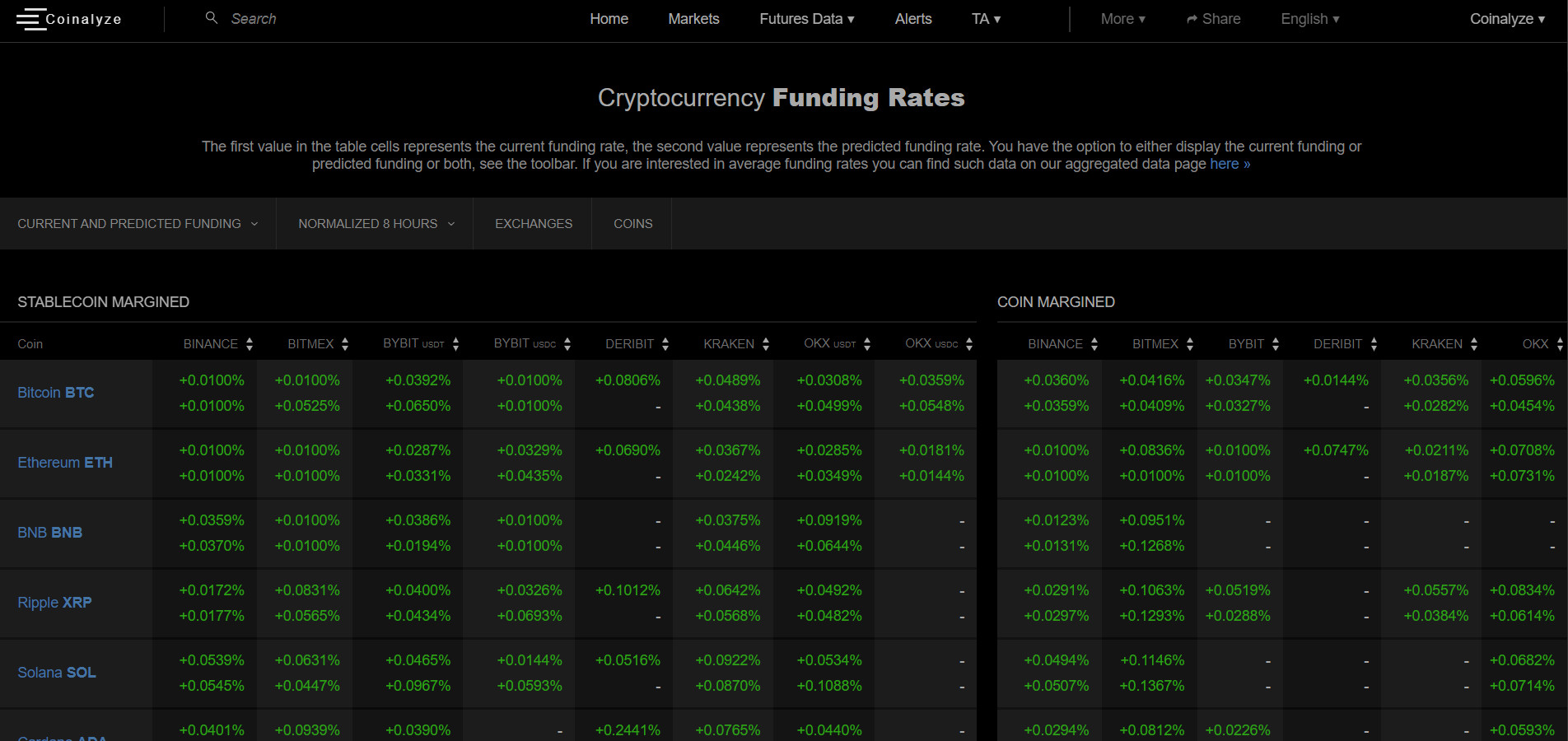The height and width of the screenshot is (741, 1568).
Task: Click Ripple Deribit rate +0.1012%
Action: 628,590
